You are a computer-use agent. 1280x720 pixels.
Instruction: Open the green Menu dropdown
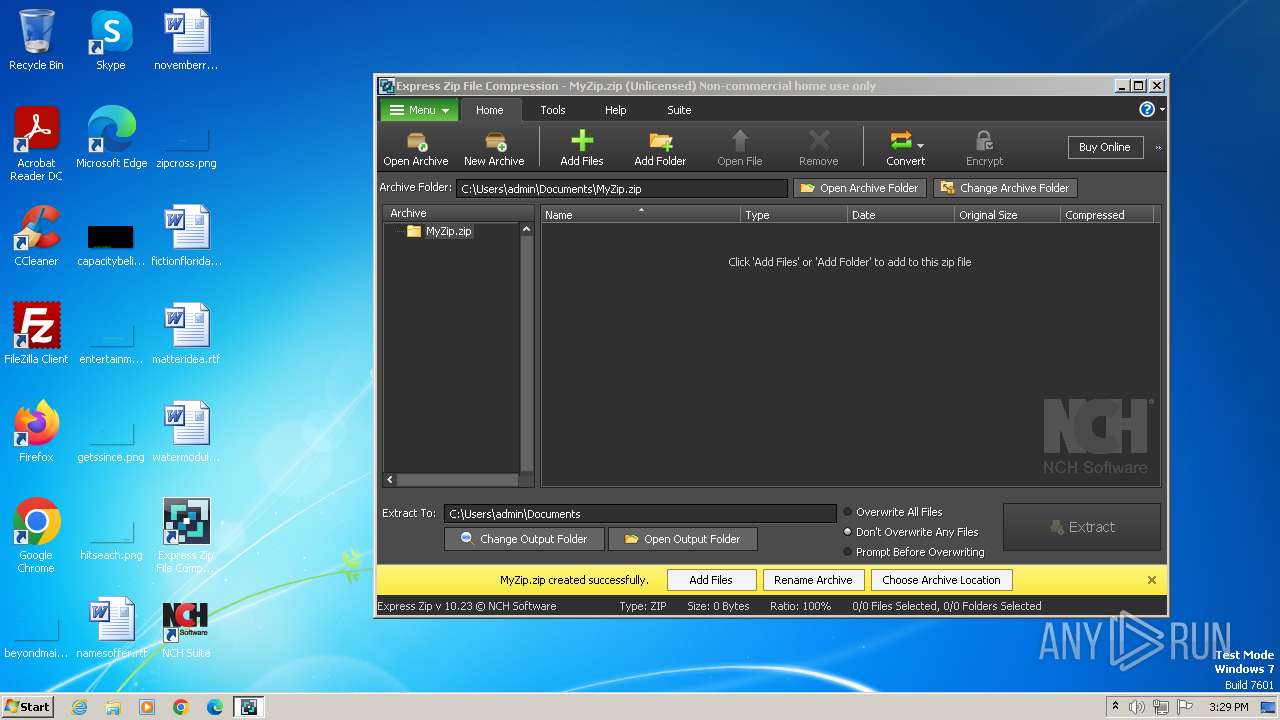419,110
